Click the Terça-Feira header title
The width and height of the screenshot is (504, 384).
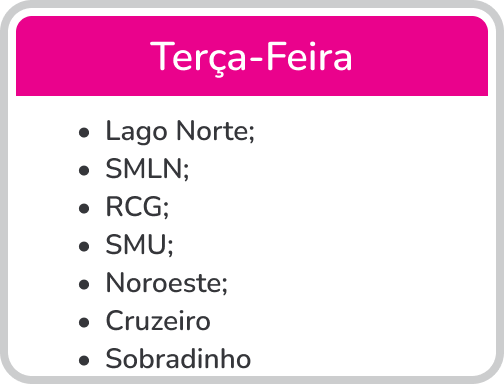[251, 57]
